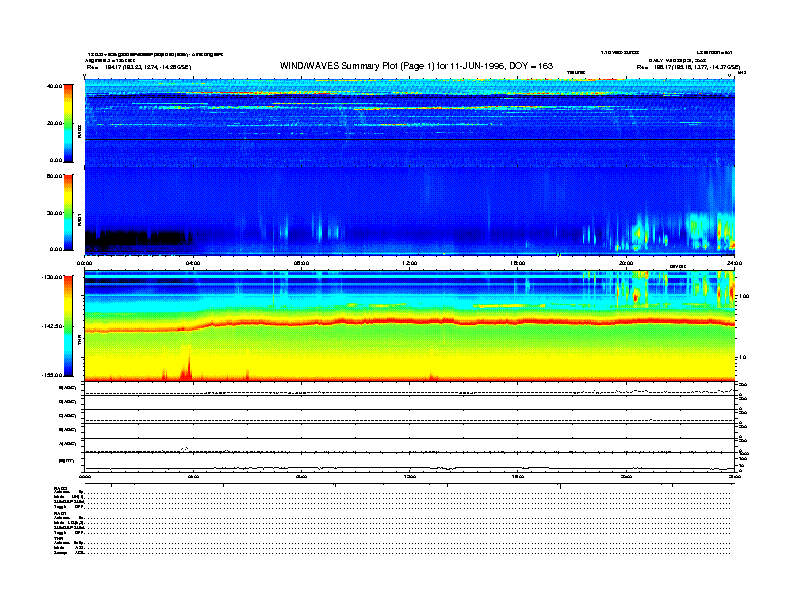Click the TNR vertical axis label
Image resolution: width=792 pixels, height=612 pixels.
79,342
